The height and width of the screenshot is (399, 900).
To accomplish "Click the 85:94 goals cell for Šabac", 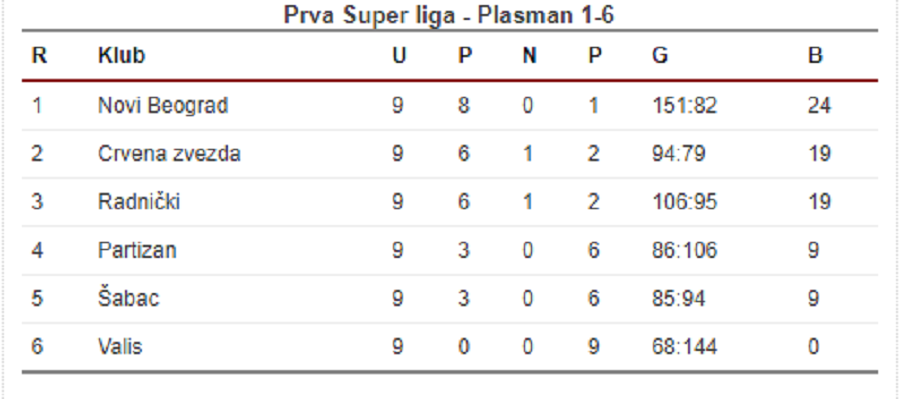I will [x=678, y=299].
